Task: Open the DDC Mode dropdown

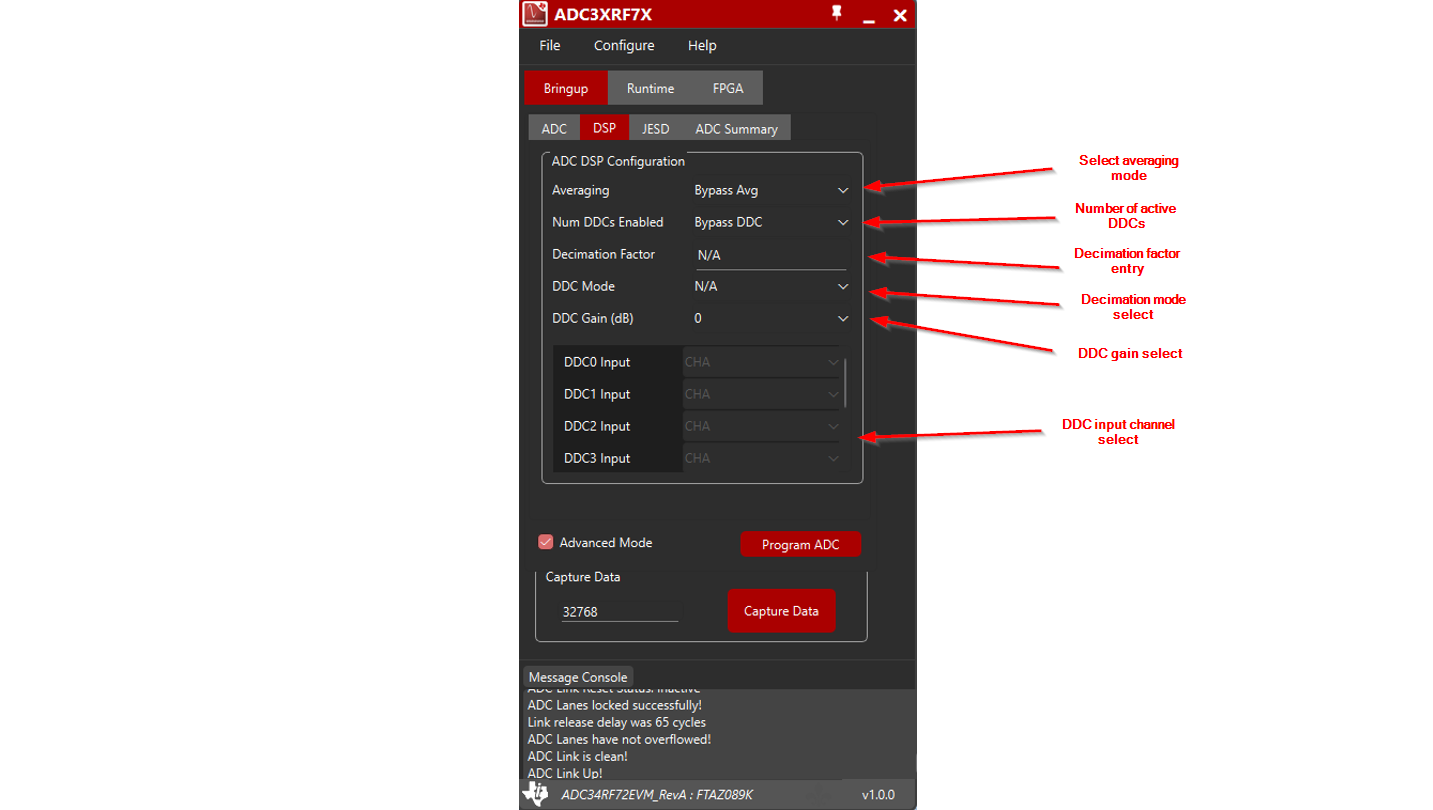Action: [x=771, y=286]
